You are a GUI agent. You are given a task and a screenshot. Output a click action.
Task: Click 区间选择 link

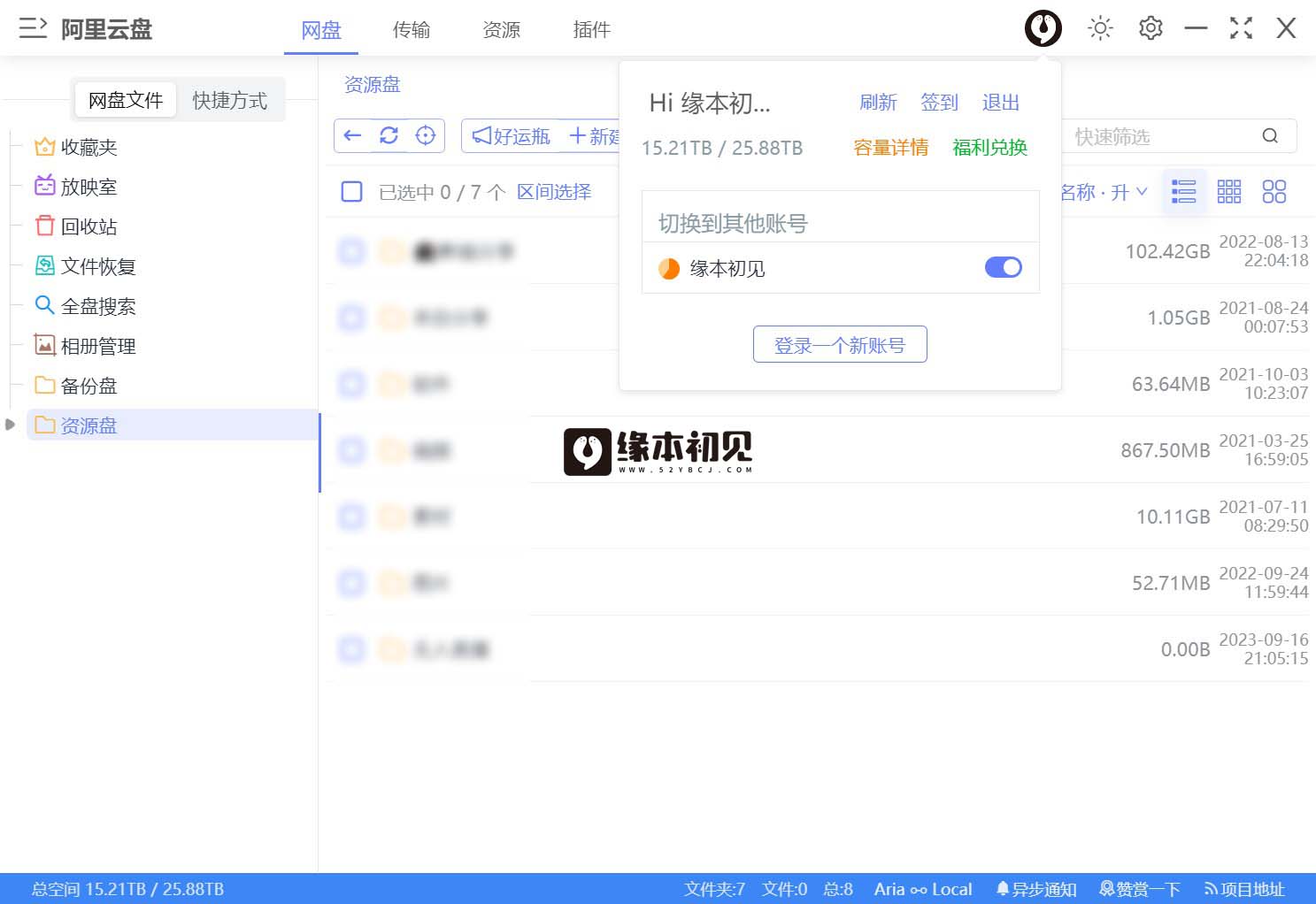click(x=554, y=192)
